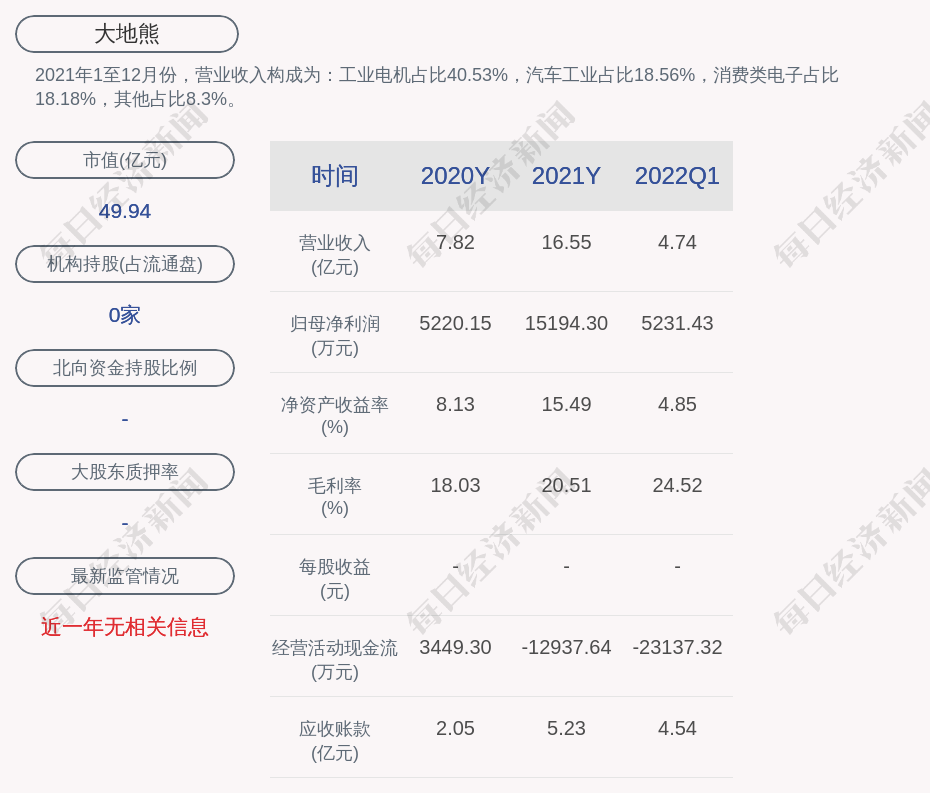This screenshot has width=930, height=793.
Task: Click the 大地熊 company name pill
Action: (127, 34)
